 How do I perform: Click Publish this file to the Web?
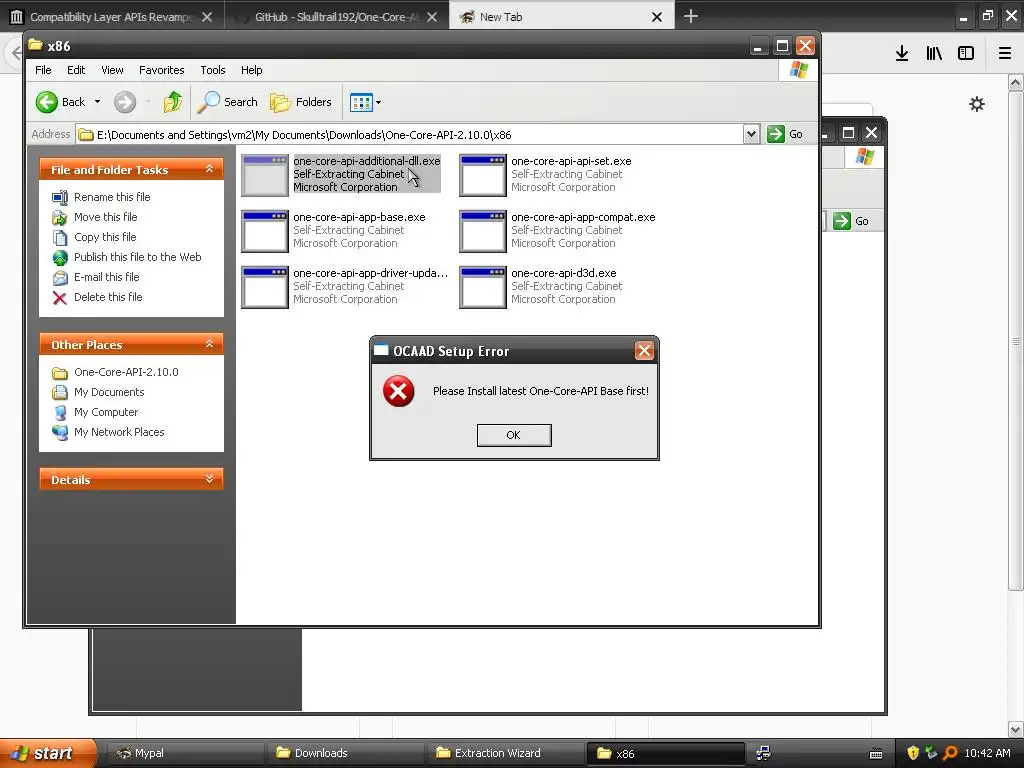pos(137,257)
